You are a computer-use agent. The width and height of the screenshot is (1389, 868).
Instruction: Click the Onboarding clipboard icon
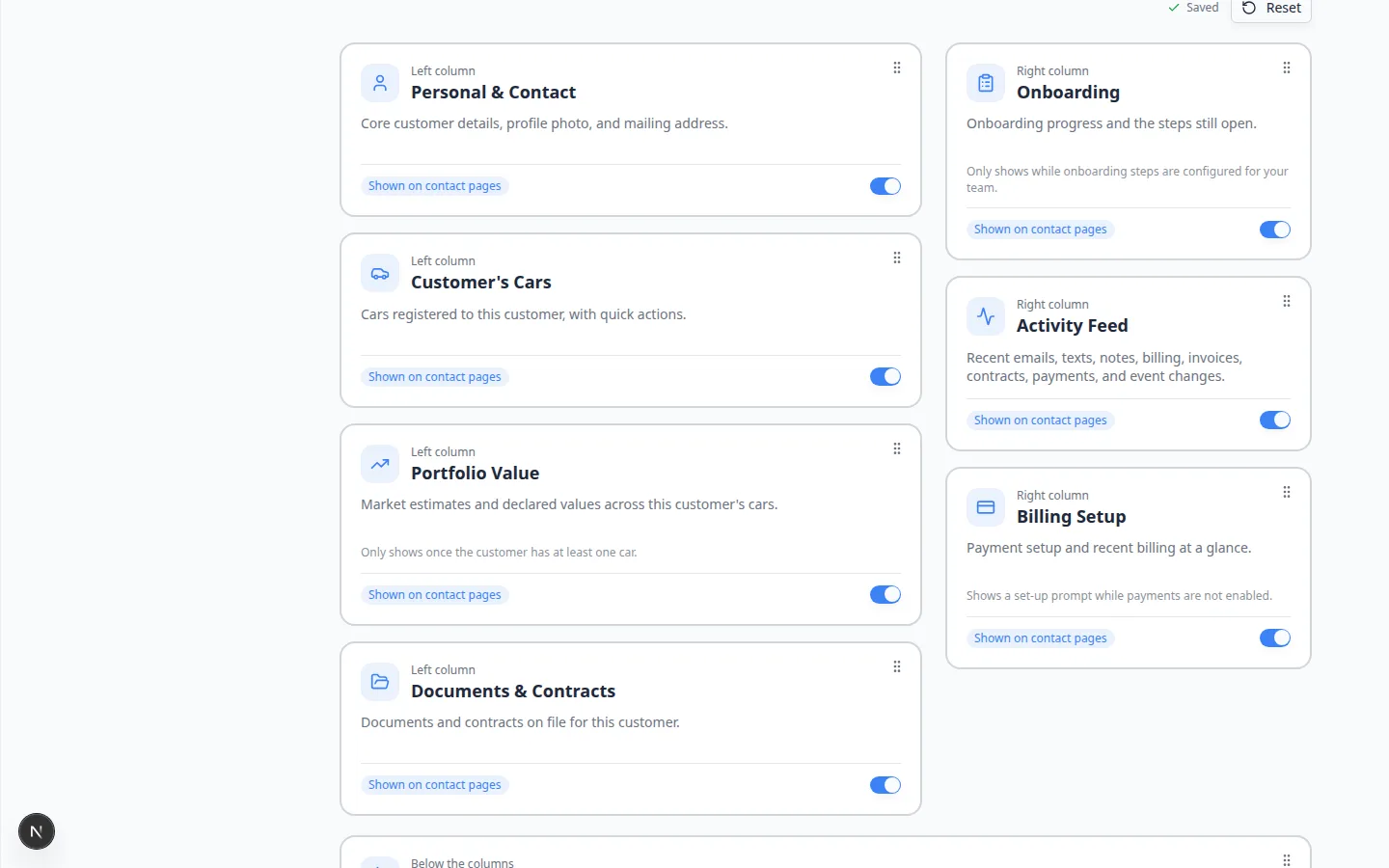point(986,83)
